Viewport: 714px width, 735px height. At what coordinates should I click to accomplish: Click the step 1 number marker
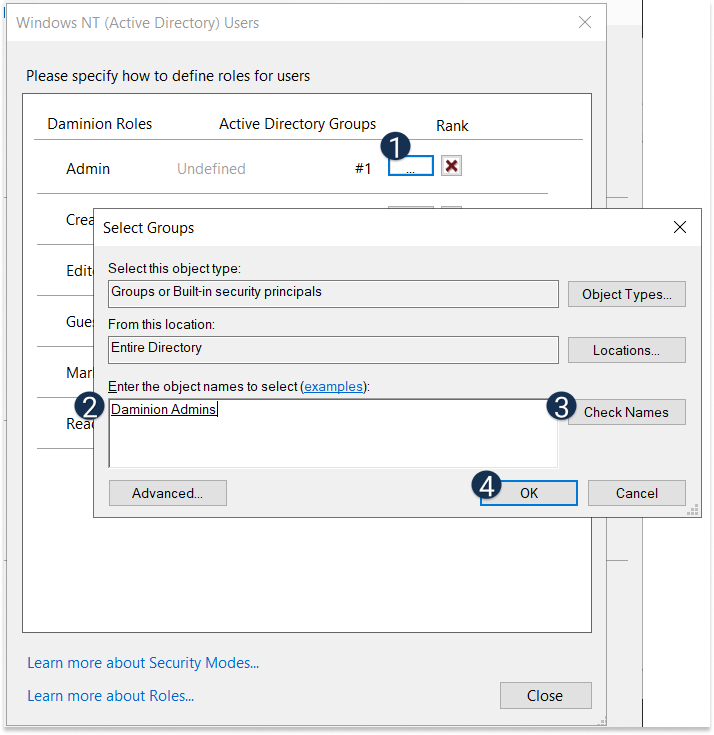(397, 146)
